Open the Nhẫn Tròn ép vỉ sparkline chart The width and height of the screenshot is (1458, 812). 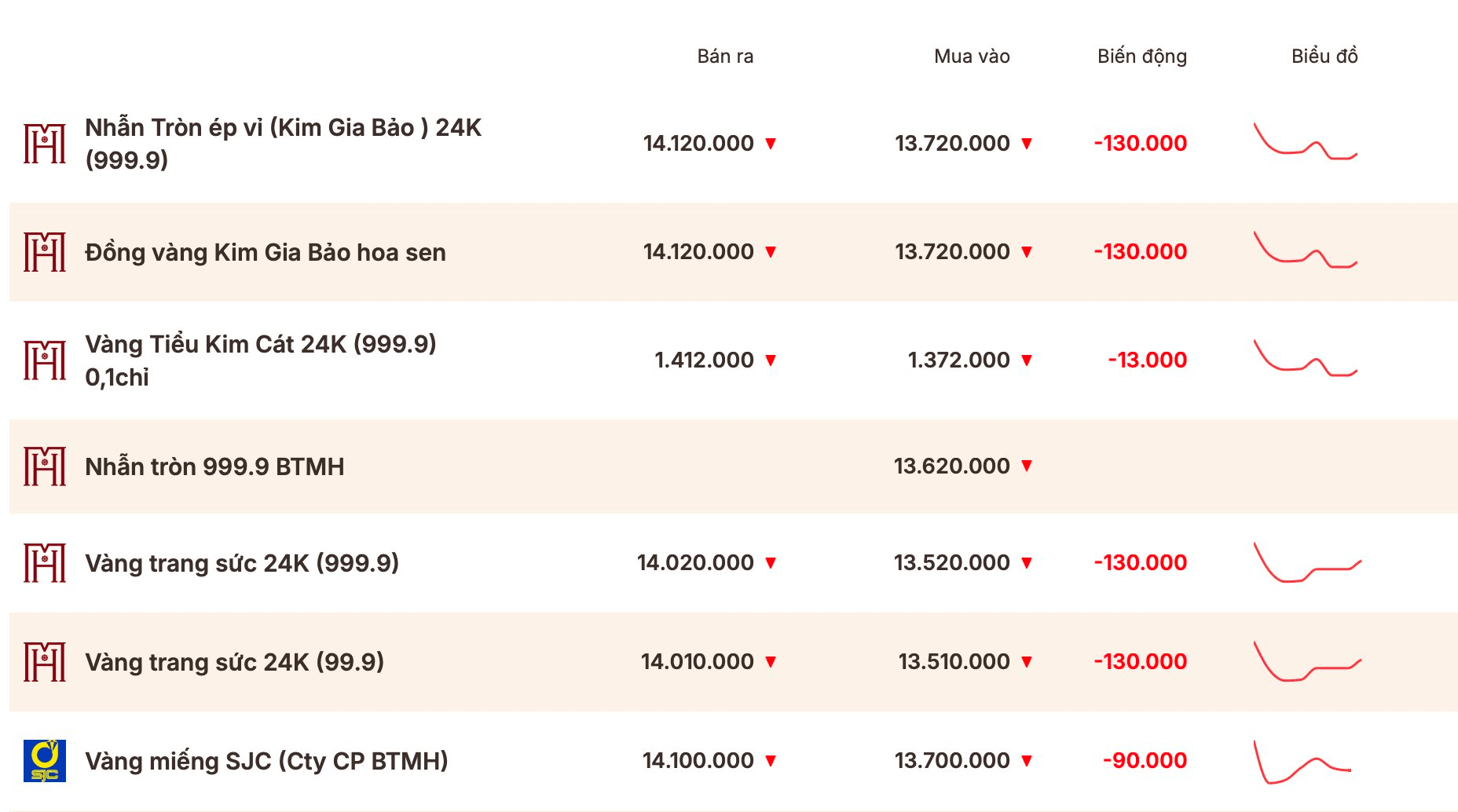click(1306, 141)
